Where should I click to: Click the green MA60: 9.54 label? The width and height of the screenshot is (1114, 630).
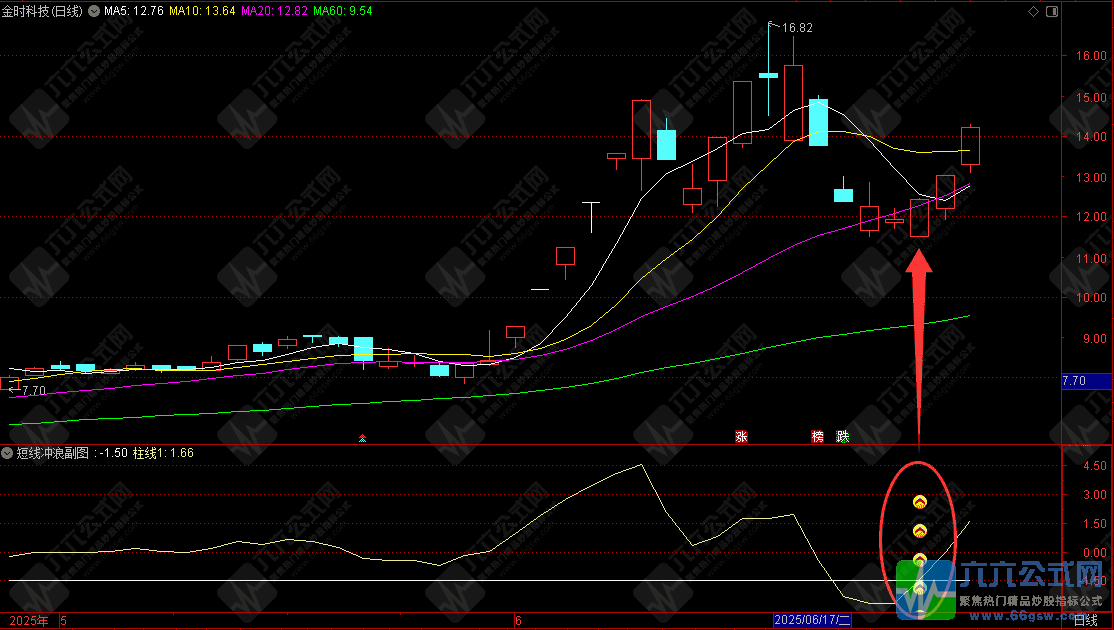coord(343,11)
